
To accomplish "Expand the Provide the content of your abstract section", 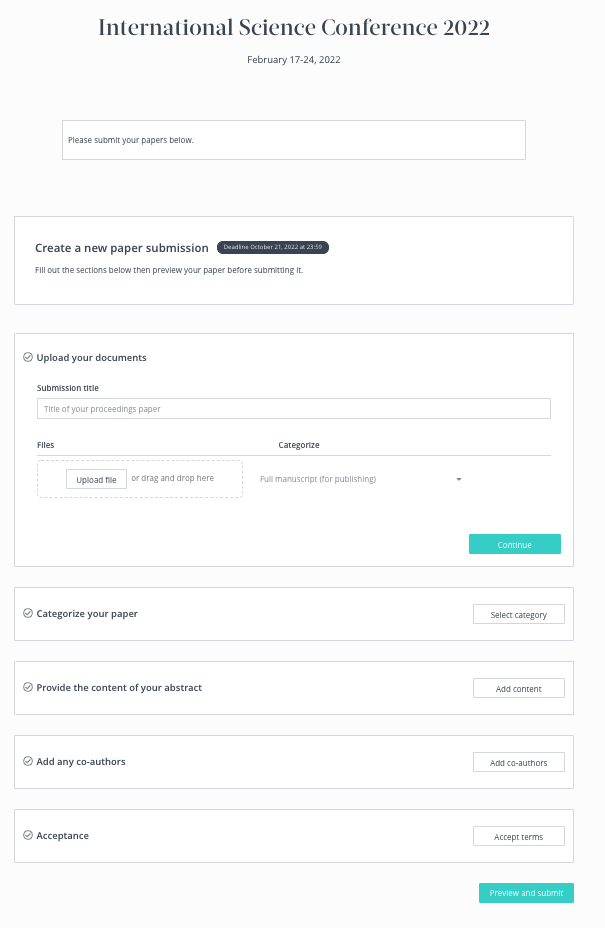I will pyautogui.click(x=119, y=687).
